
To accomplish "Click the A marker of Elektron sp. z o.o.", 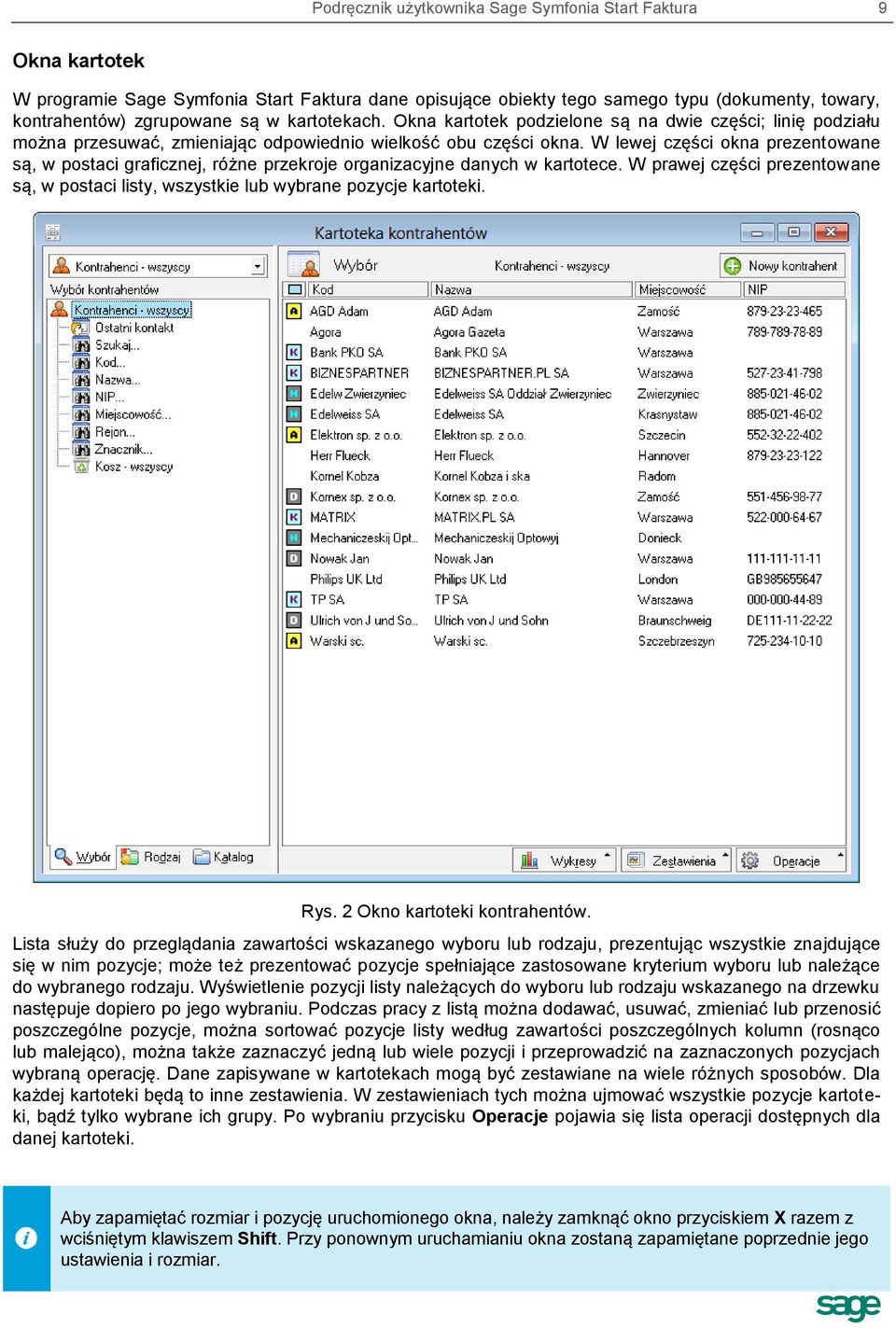I will [x=294, y=435].
